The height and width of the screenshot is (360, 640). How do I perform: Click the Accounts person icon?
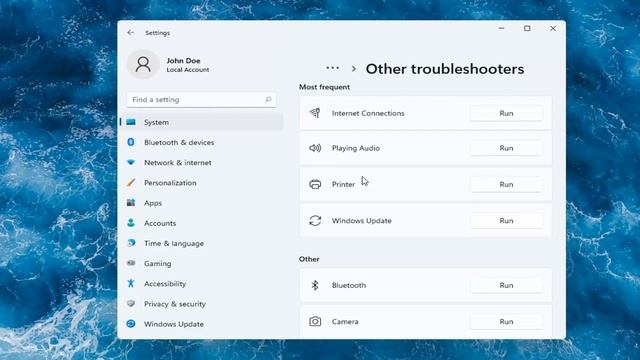click(131, 223)
